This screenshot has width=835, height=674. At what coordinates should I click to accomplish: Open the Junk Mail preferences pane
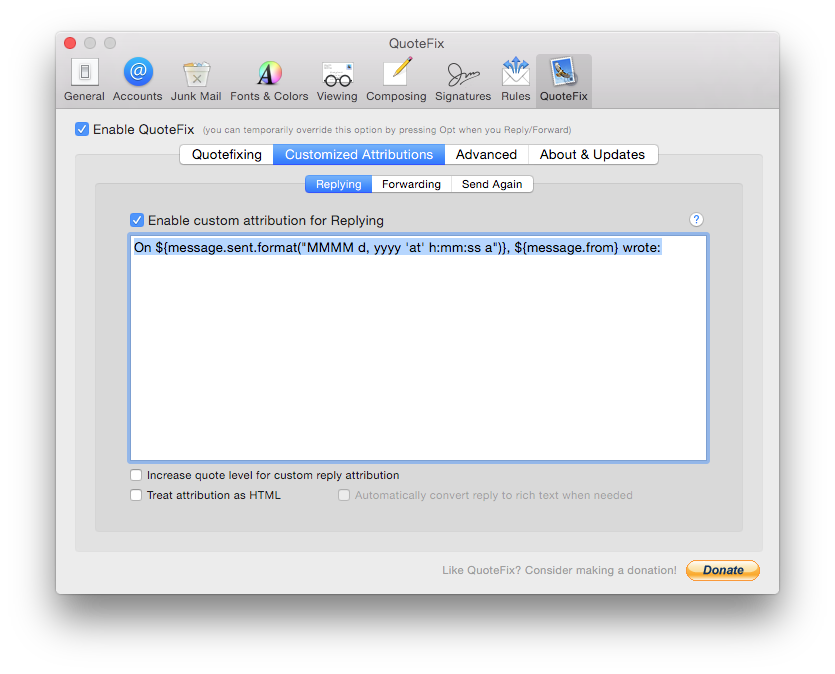click(x=196, y=80)
